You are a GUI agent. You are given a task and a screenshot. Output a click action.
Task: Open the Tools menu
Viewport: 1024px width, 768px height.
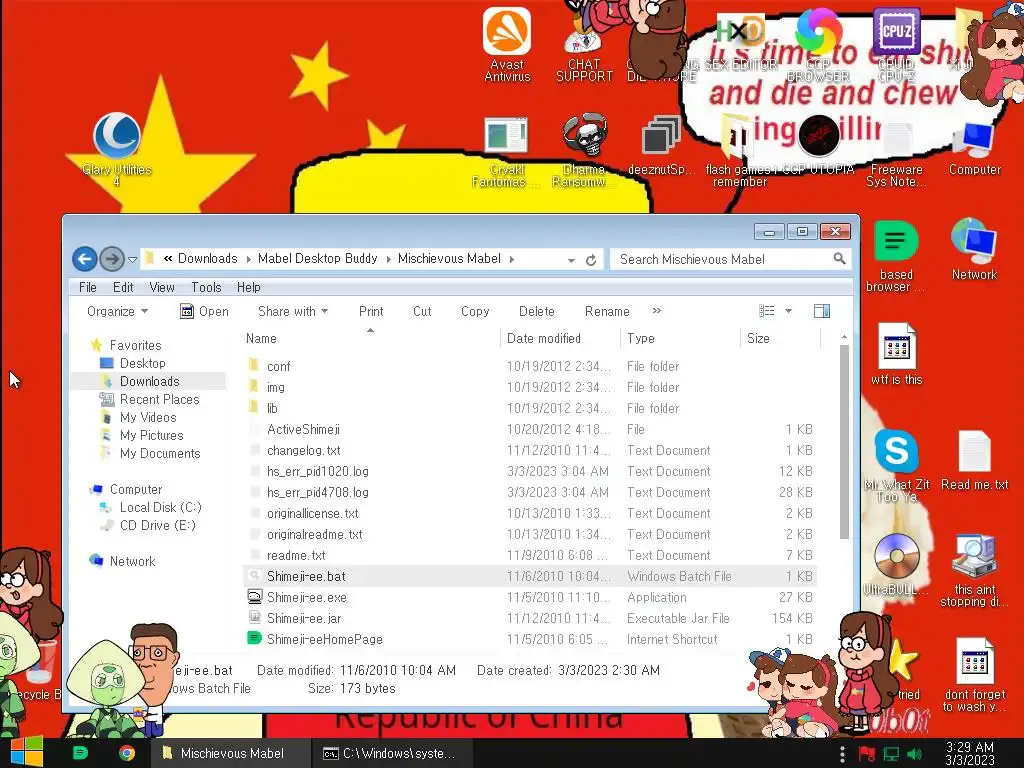(x=206, y=287)
